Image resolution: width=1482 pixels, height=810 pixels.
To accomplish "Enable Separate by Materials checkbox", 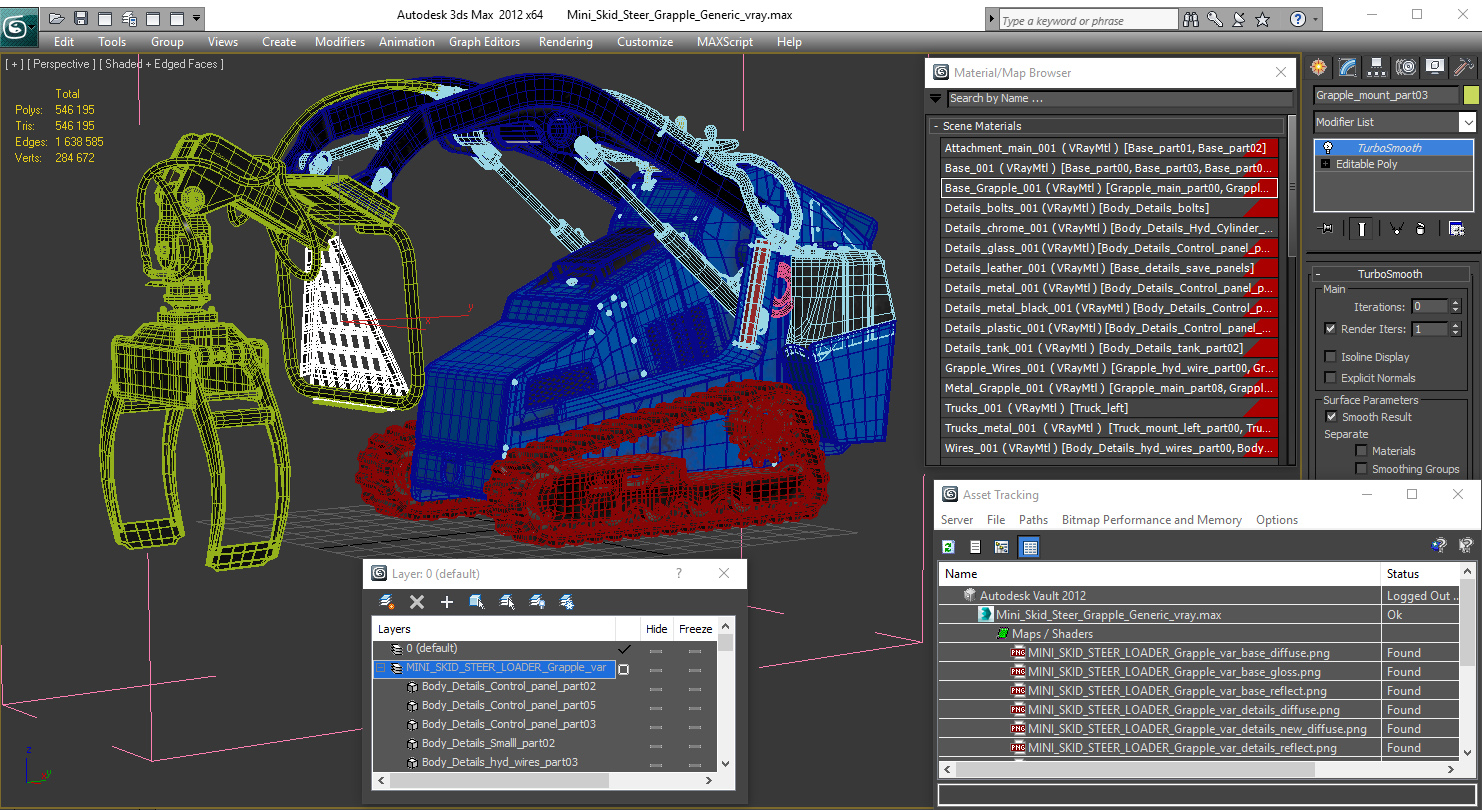I will [1361, 451].
